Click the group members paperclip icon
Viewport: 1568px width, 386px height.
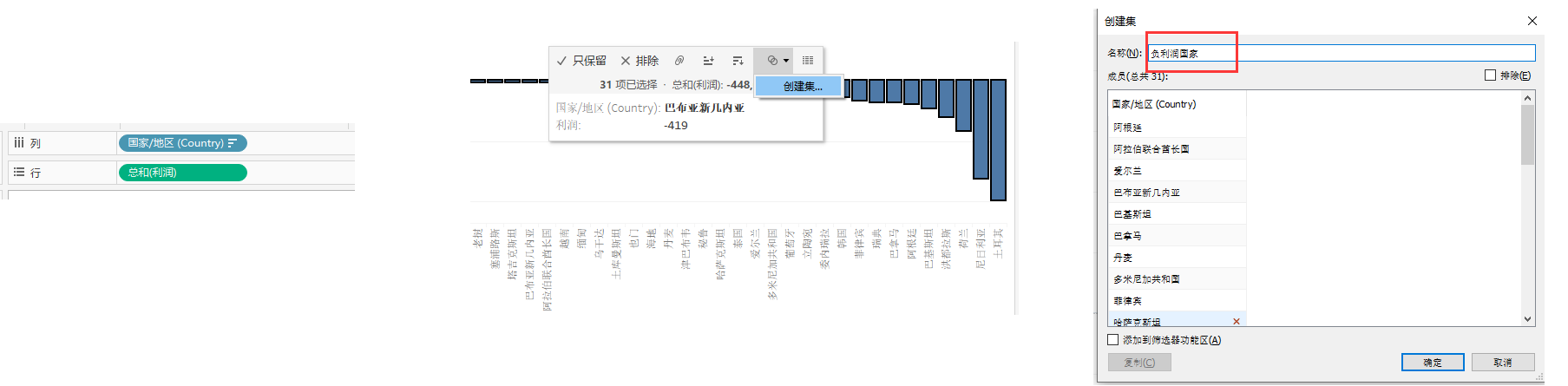[679, 61]
